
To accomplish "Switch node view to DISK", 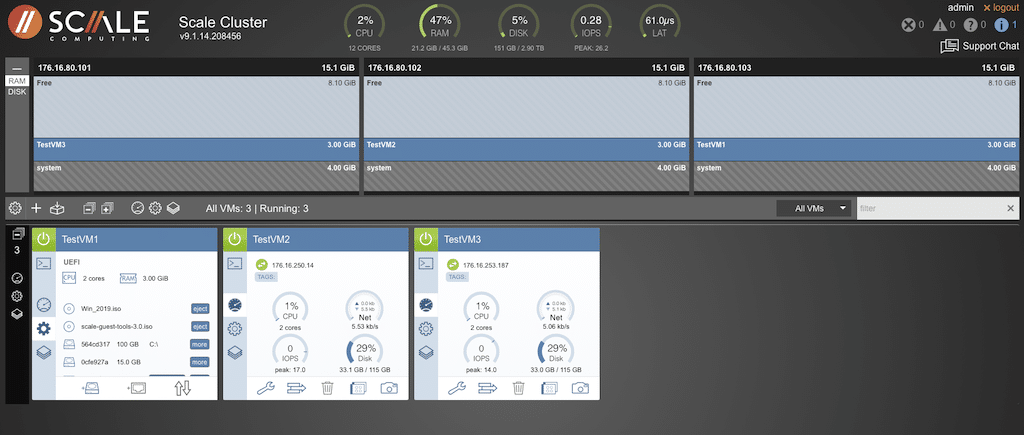I will [17, 92].
